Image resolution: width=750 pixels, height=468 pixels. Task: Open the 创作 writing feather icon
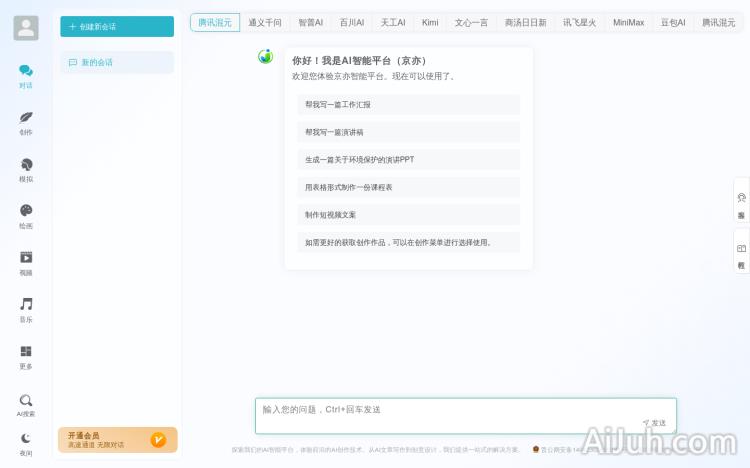point(26,122)
